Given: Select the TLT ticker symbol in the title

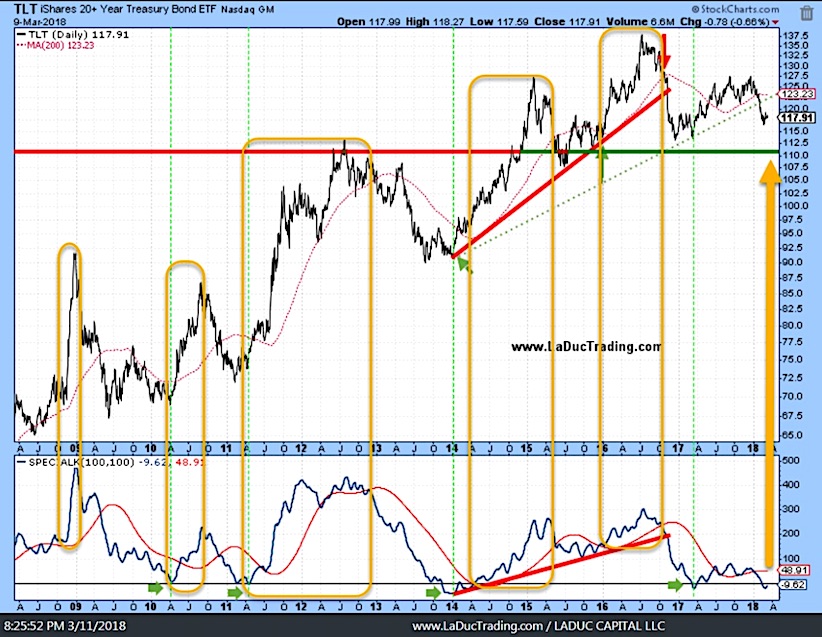Looking at the screenshot, I should (25, 9).
